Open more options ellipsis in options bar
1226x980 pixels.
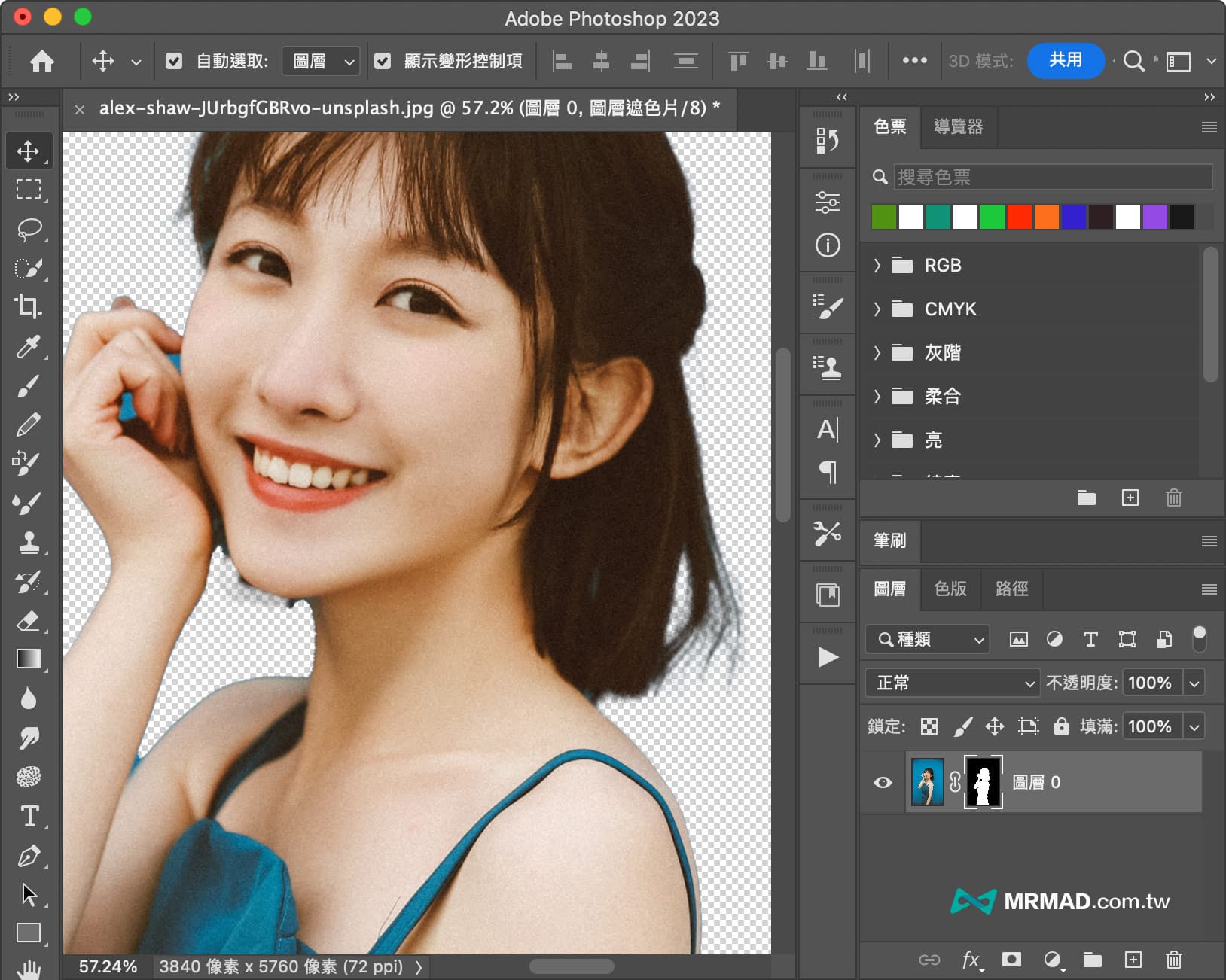(914, 61)
